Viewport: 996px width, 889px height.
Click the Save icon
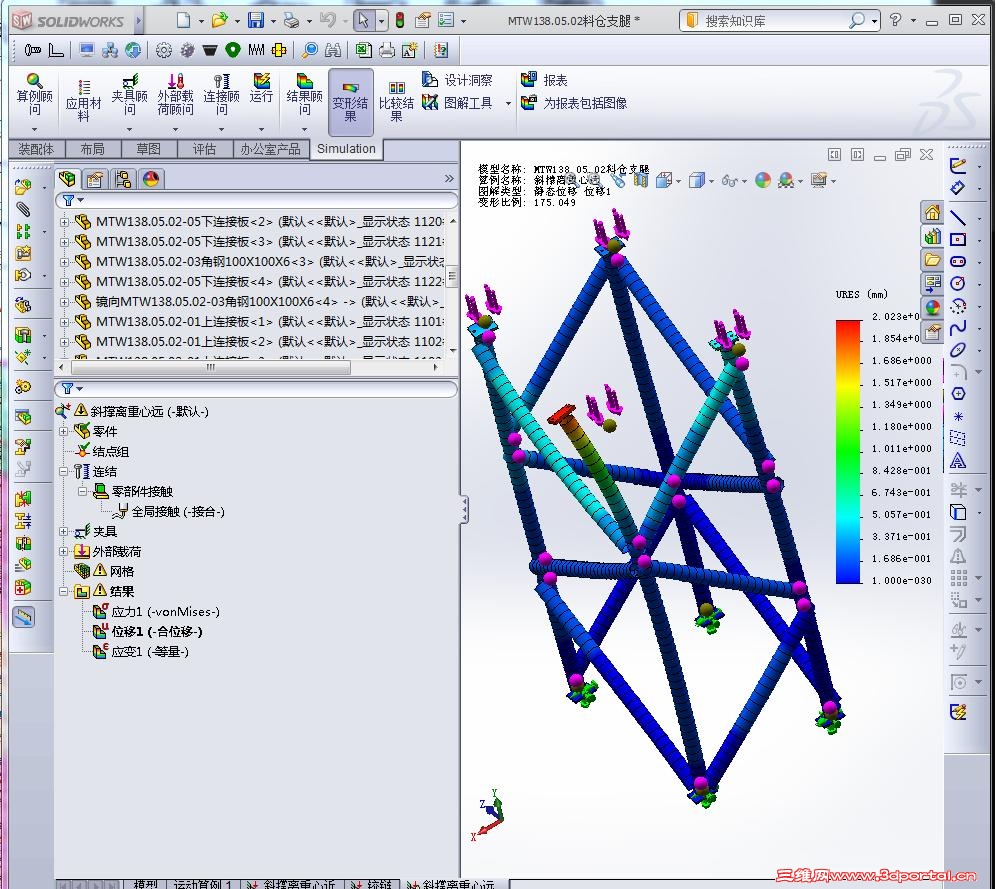[x=256, y=20]
